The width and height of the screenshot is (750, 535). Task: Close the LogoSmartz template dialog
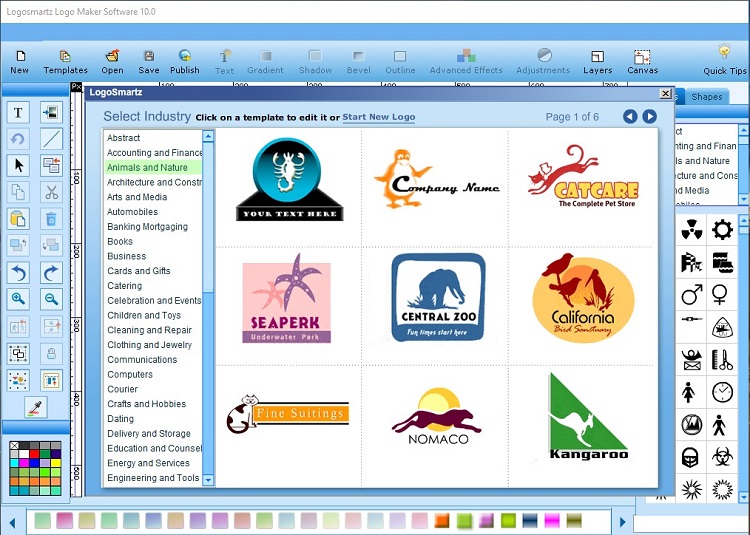(665, 93)
